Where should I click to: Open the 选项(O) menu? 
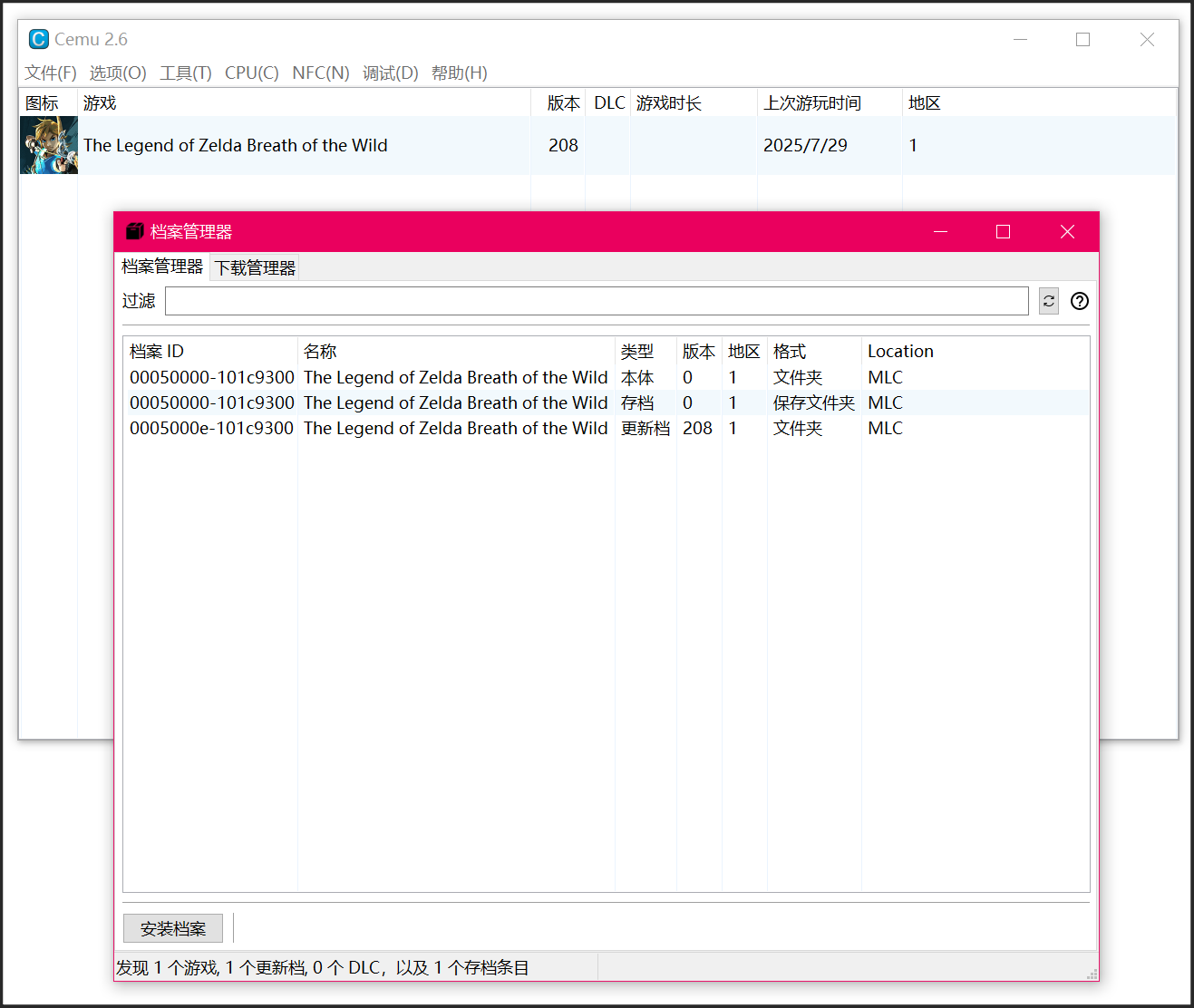click(117, 73)
